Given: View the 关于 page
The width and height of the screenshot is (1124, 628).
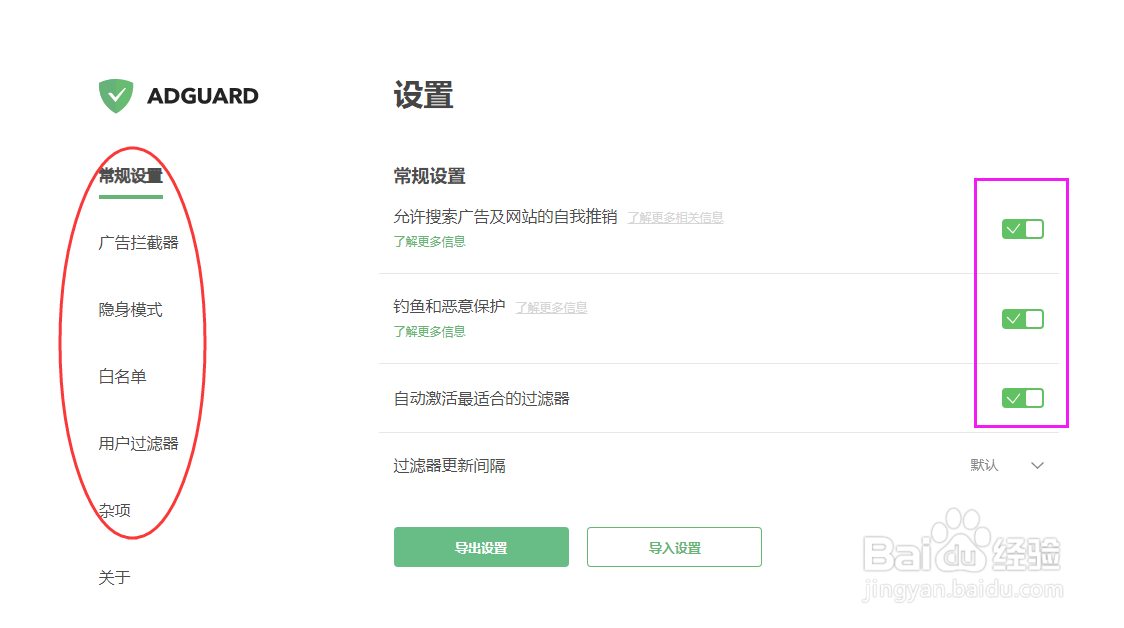Looking at the screenshot, I should [114, 577].
